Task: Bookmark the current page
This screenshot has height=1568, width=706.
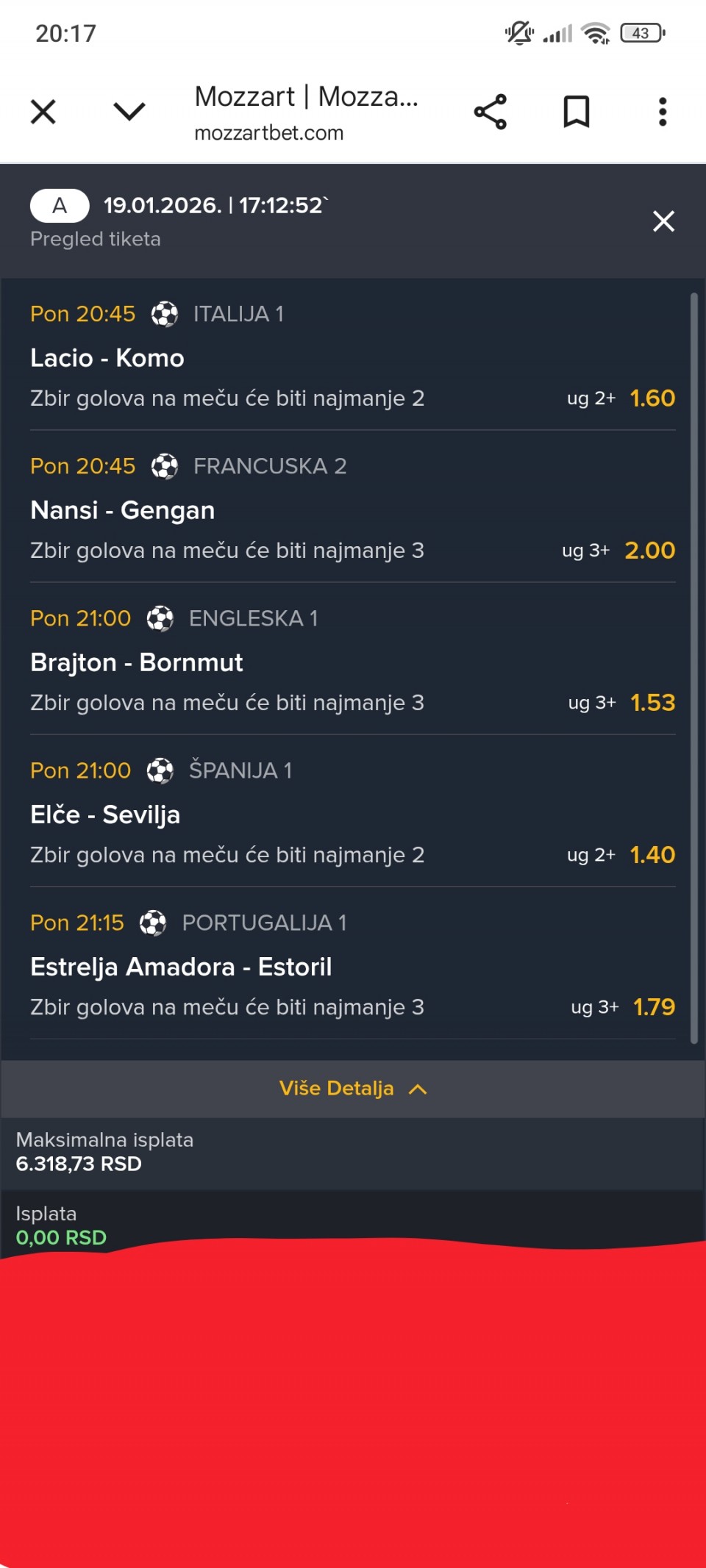Action: [x=576, y=112]
